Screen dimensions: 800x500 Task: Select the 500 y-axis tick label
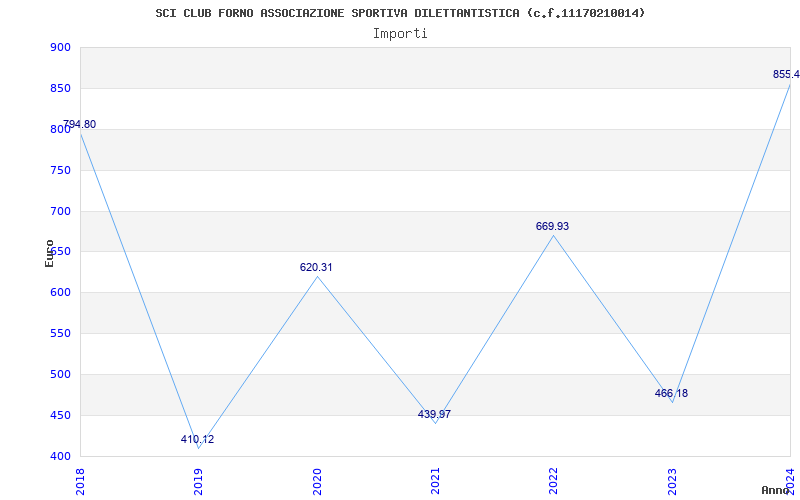(x=60, y=374)
